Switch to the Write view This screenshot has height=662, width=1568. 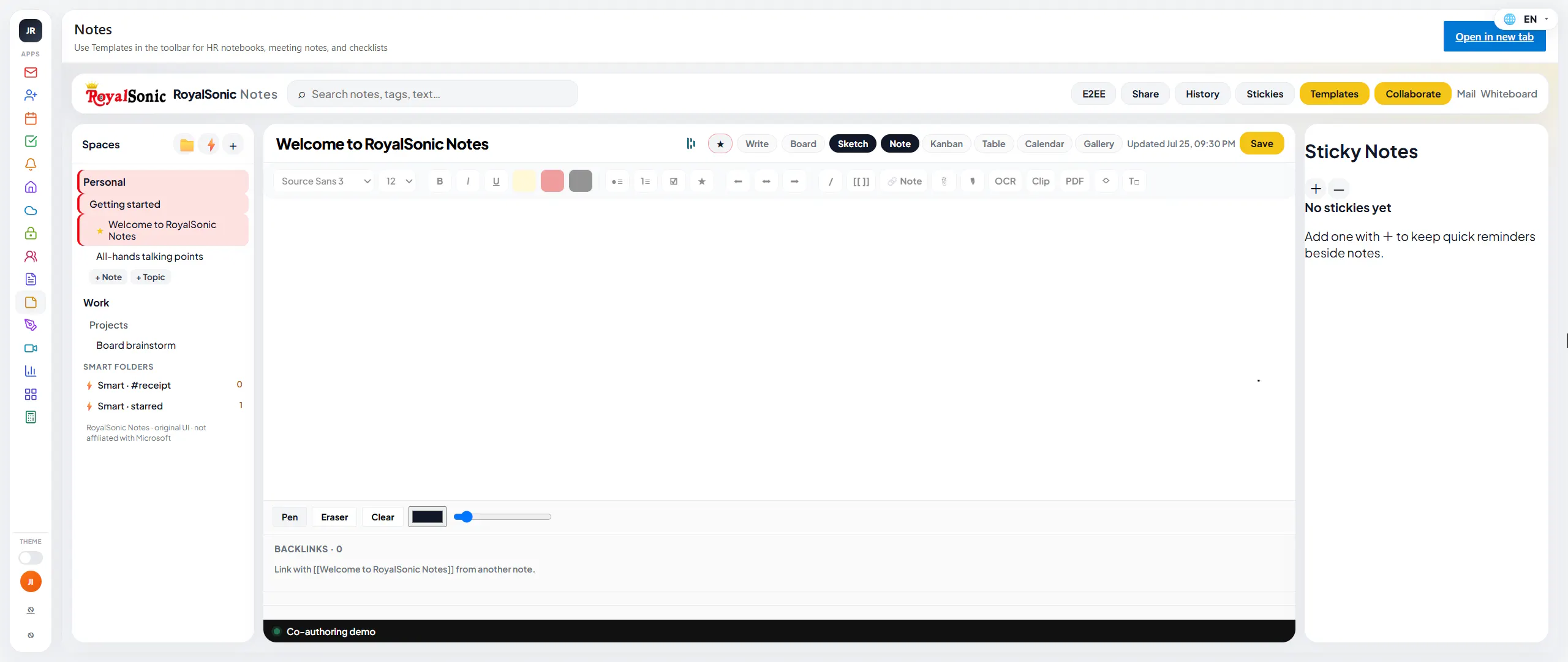(757, 144)
